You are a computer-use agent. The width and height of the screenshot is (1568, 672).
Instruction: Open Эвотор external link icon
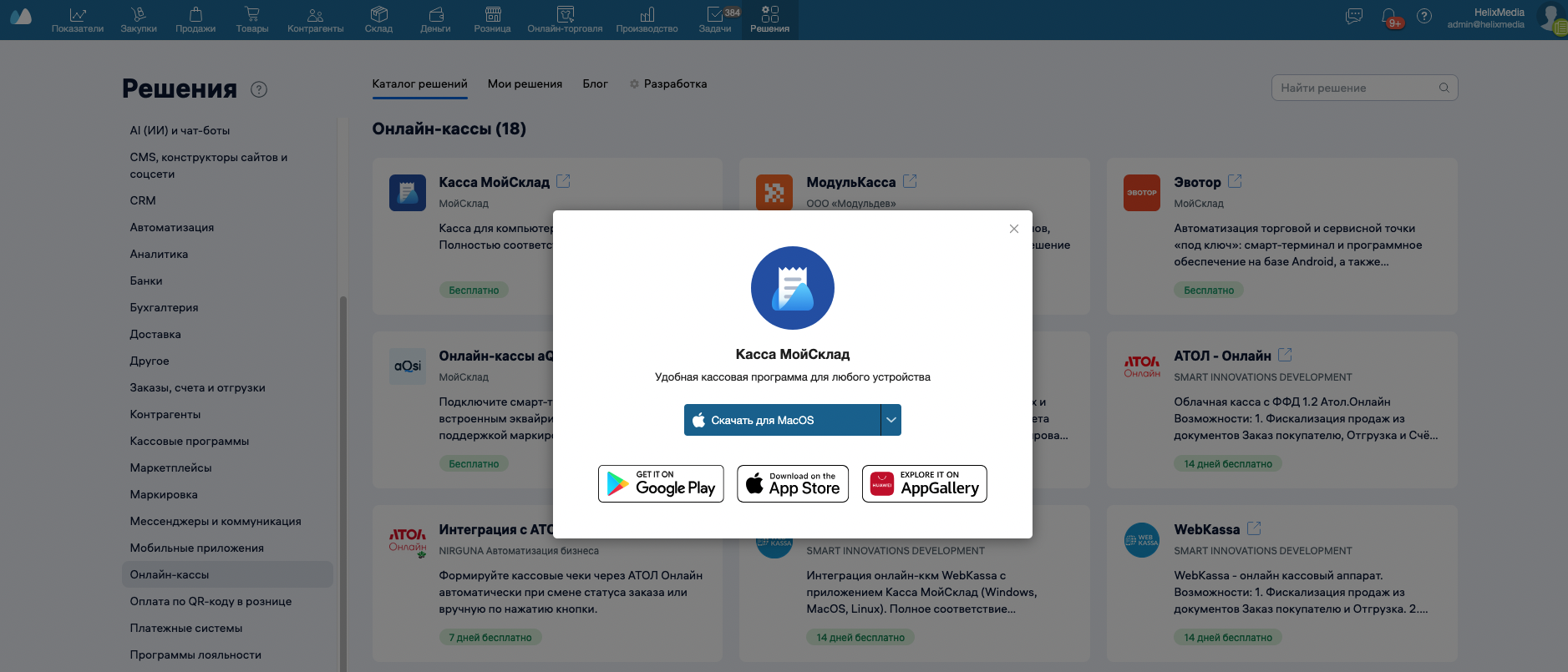1236,181
